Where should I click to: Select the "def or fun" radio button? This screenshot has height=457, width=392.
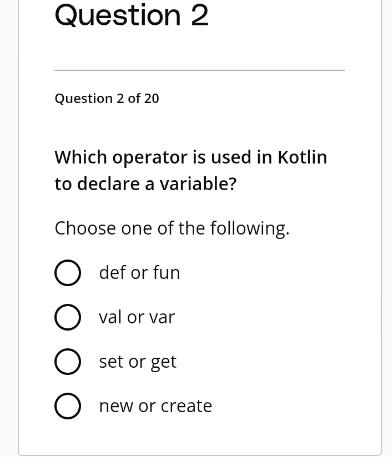click(x=67, y=273)
